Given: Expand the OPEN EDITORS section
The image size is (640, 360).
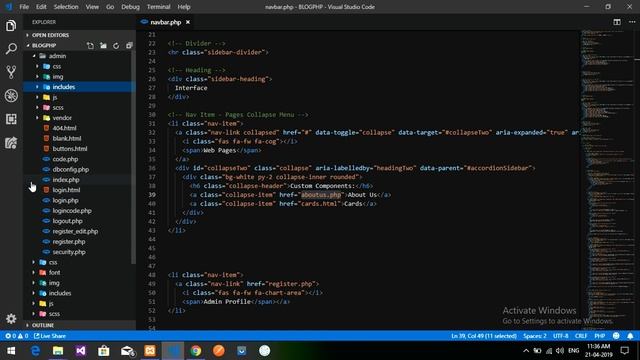Looking at the screenshot, I should tap(79, 35).
